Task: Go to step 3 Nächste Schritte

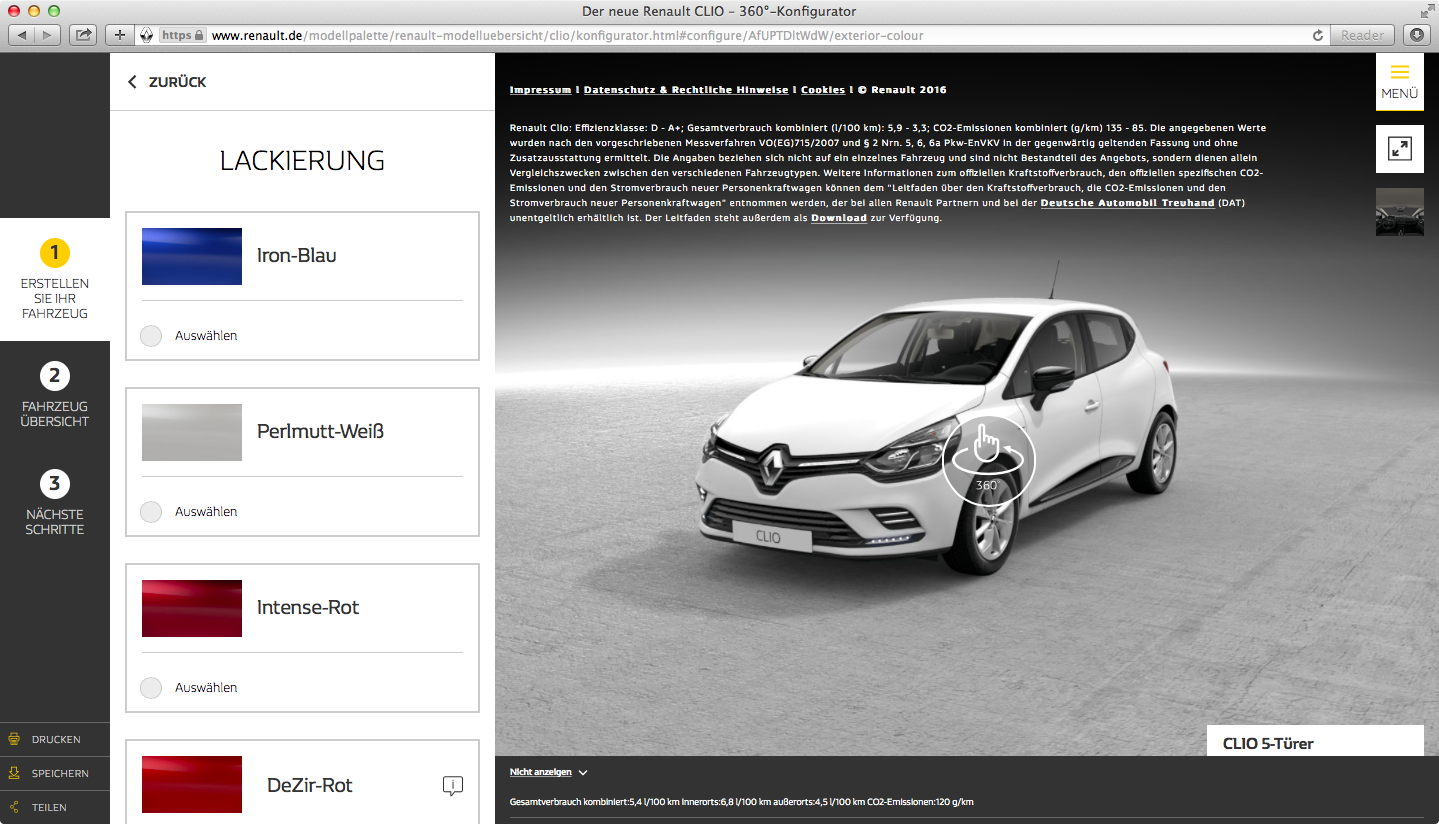Action: coord(55,503)
